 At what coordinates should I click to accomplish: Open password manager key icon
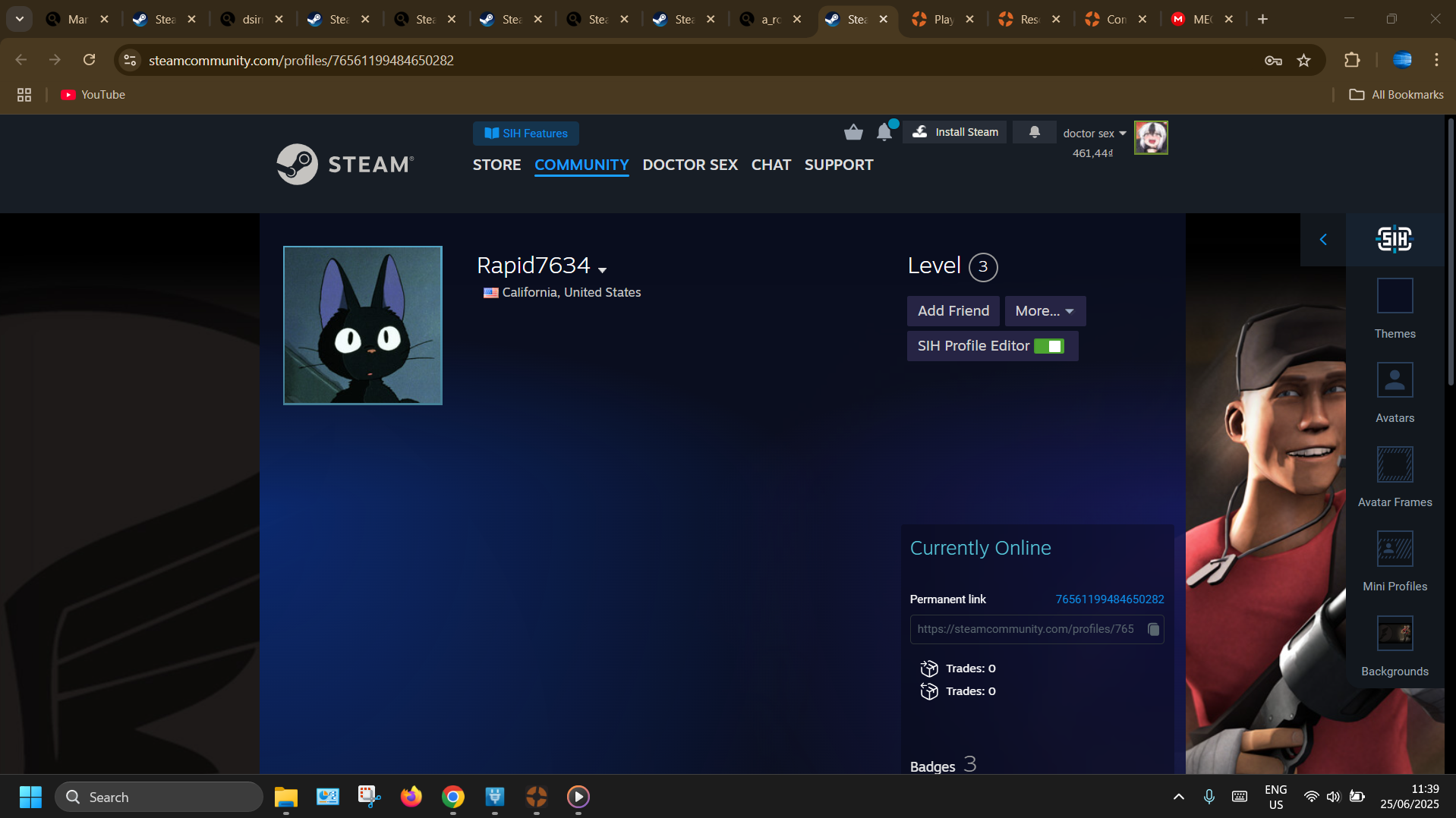1273,61
